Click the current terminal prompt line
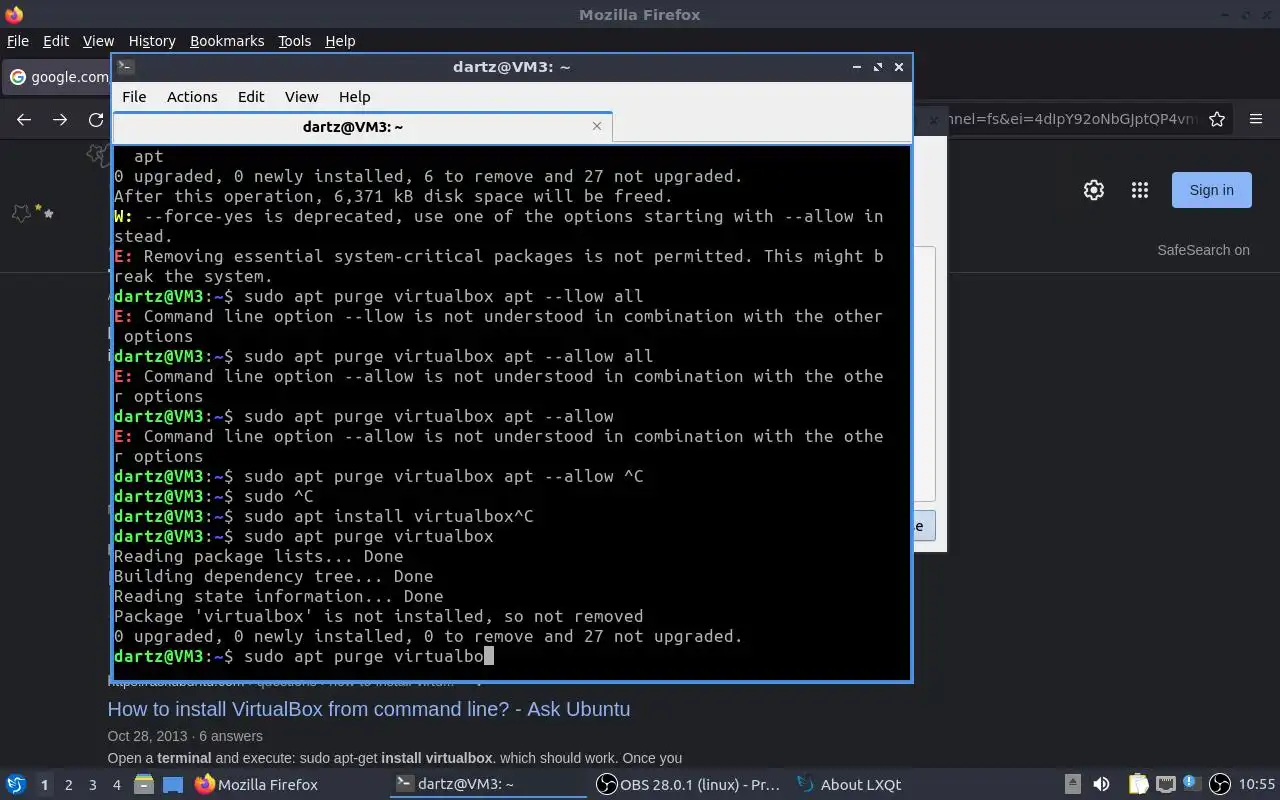Screen dimensions: 1280x800 point(304,656)
